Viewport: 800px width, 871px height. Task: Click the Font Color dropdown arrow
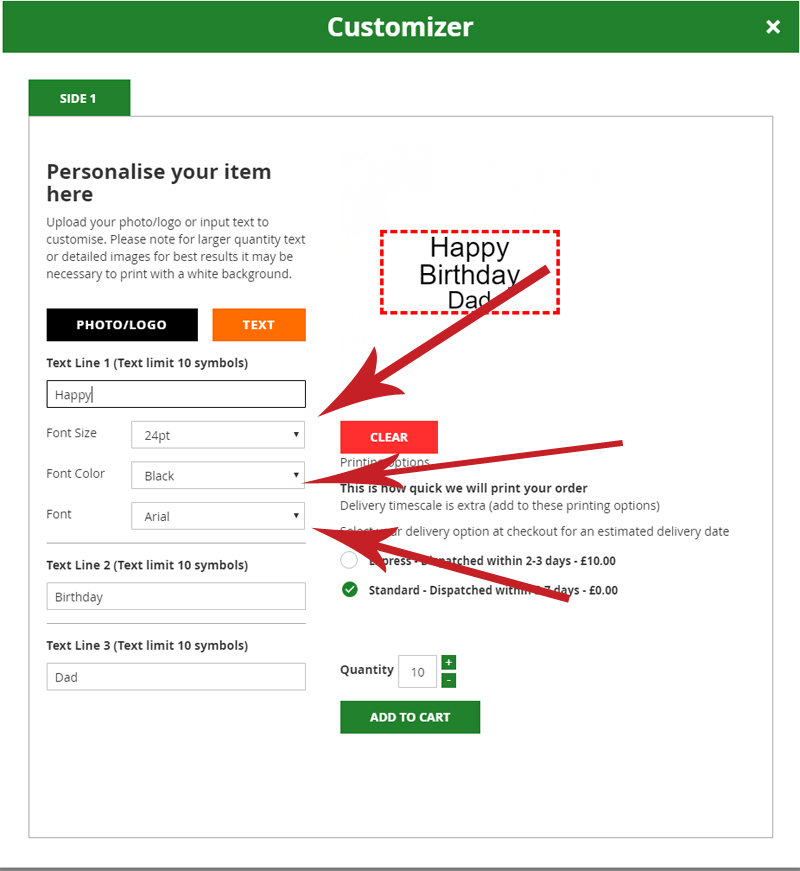tap(297, 475)
